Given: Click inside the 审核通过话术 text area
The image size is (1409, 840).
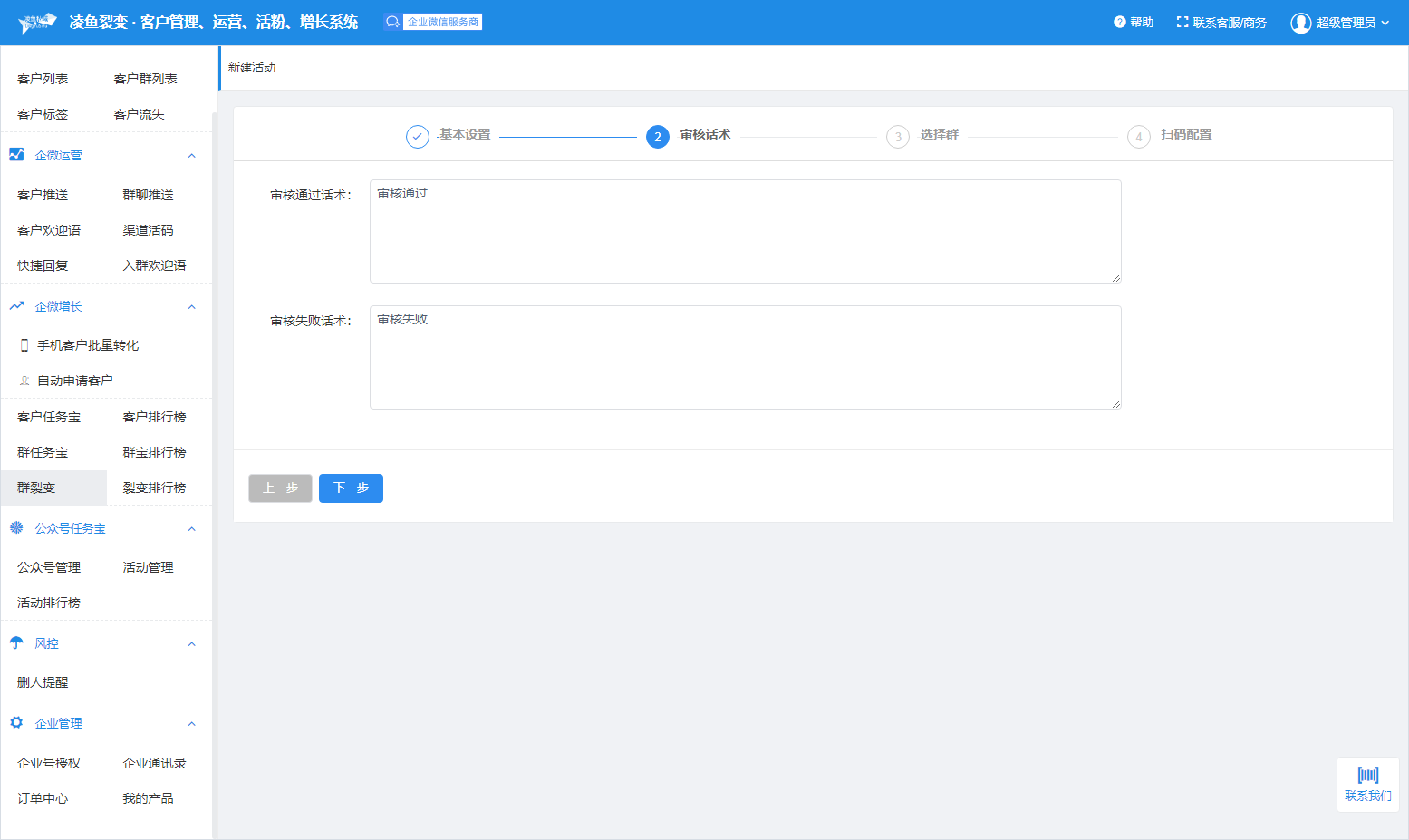Looking at the screenshot, I should 745,231.
